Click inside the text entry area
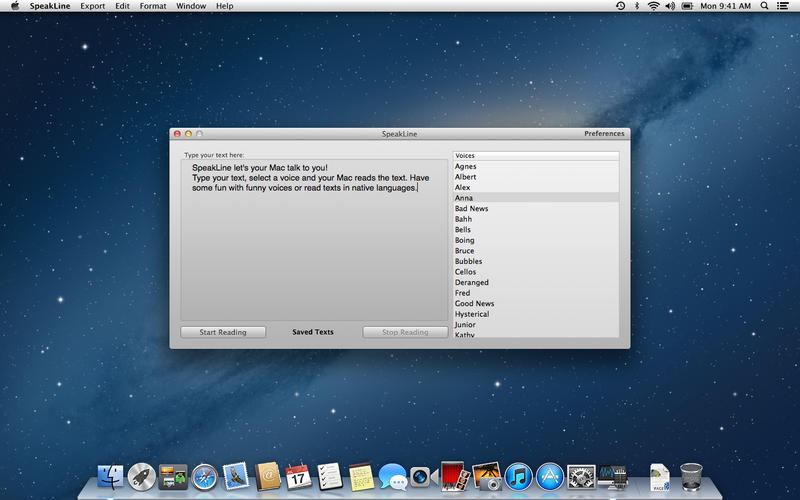The height and width of the screenshot is (500, 800). 314,240
